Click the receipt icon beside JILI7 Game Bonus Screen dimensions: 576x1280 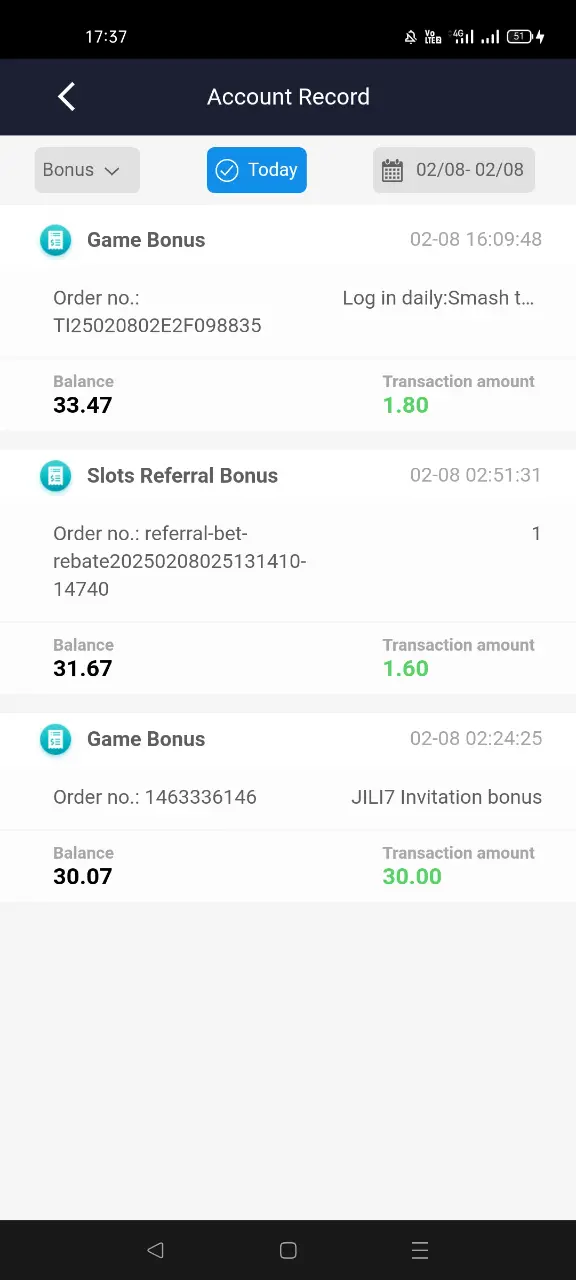55,739
